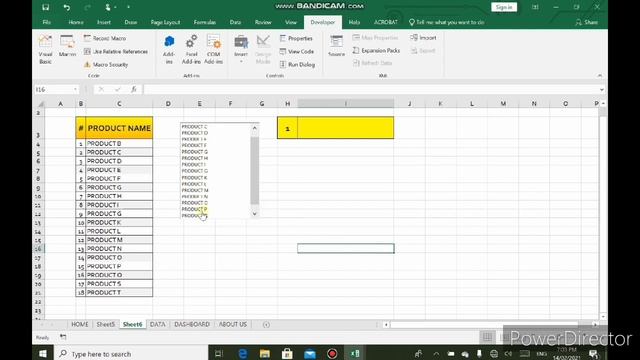
Task: Open the ABOUT US sheet tab
Action: click(233, 324)
